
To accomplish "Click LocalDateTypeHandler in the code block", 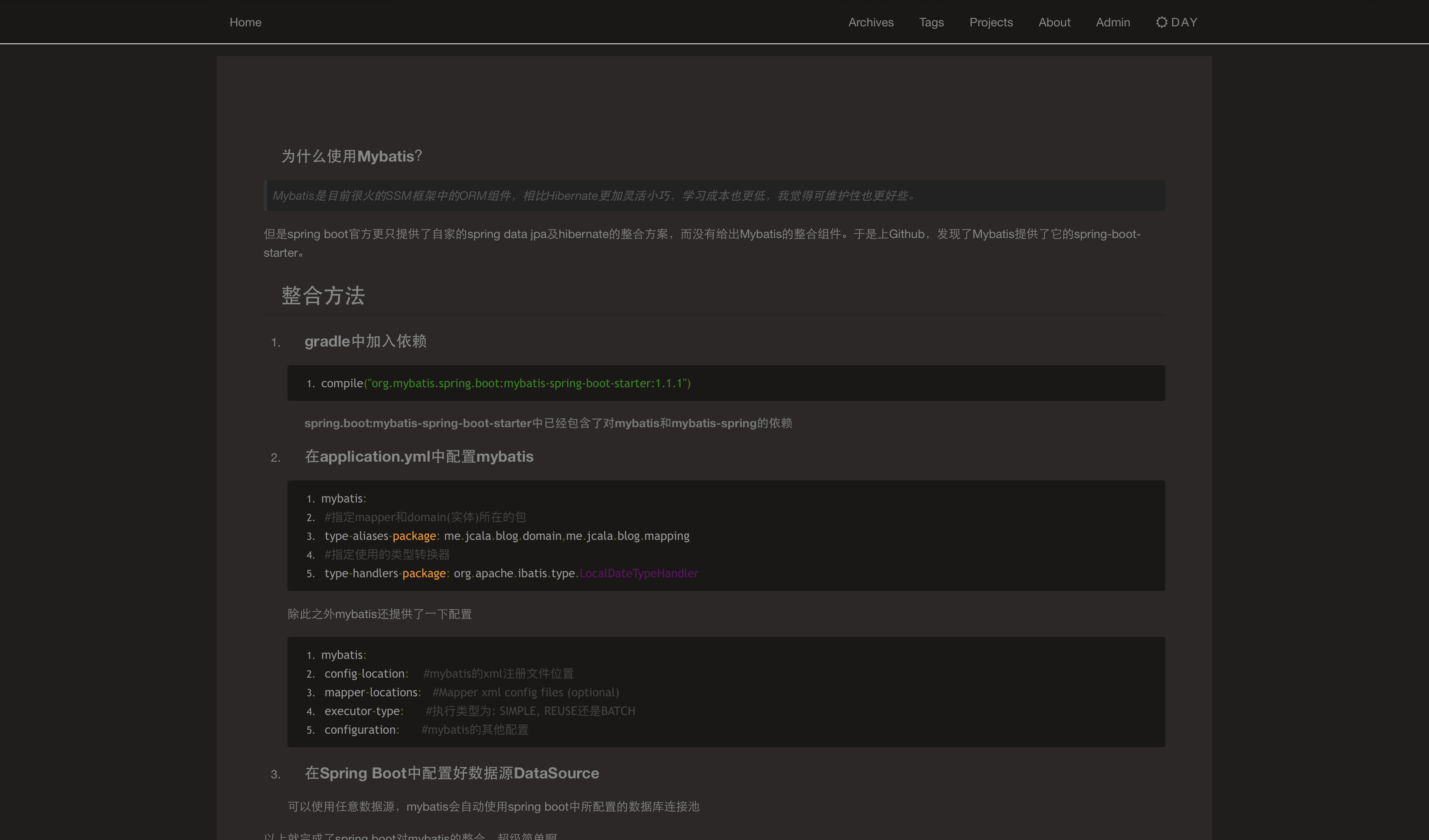I will [638, 573].
